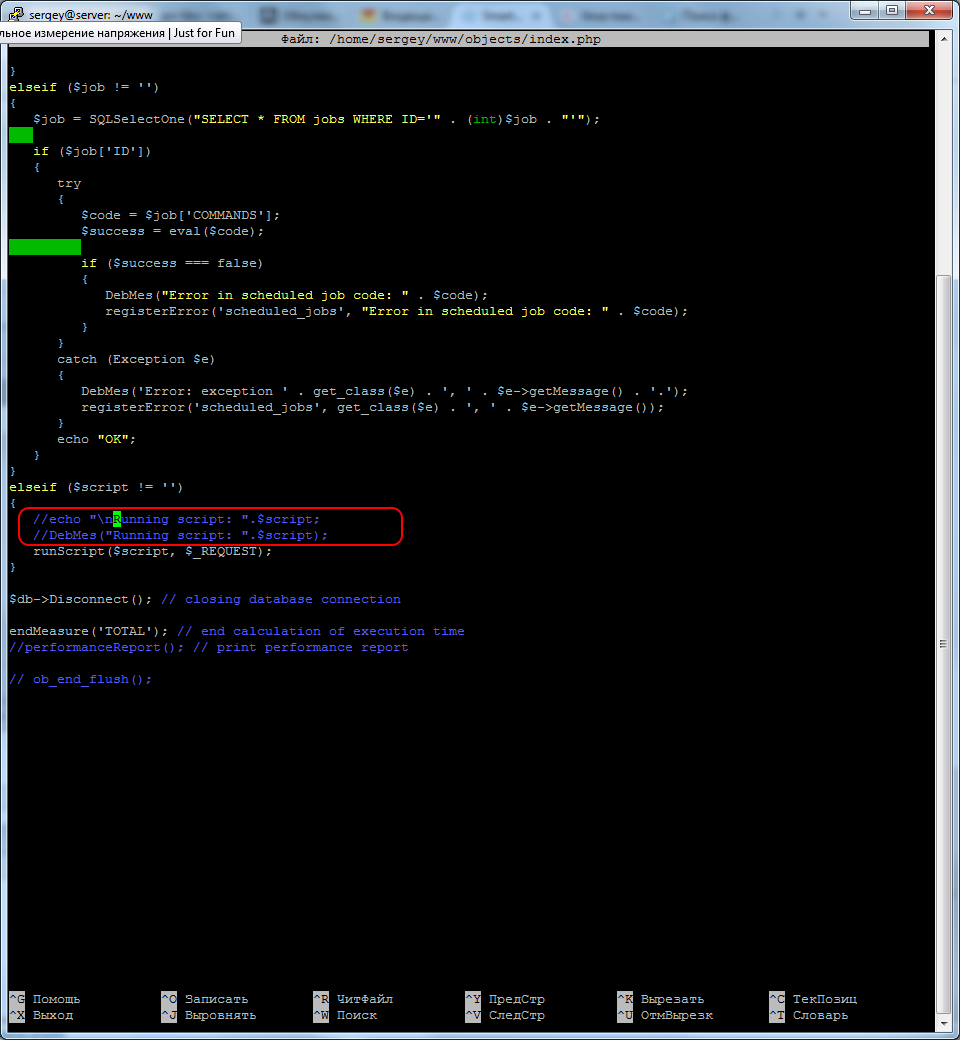The image size is (960, 1040).
Task: Click the scrollbar down arrow
Action: (943, 1024)
